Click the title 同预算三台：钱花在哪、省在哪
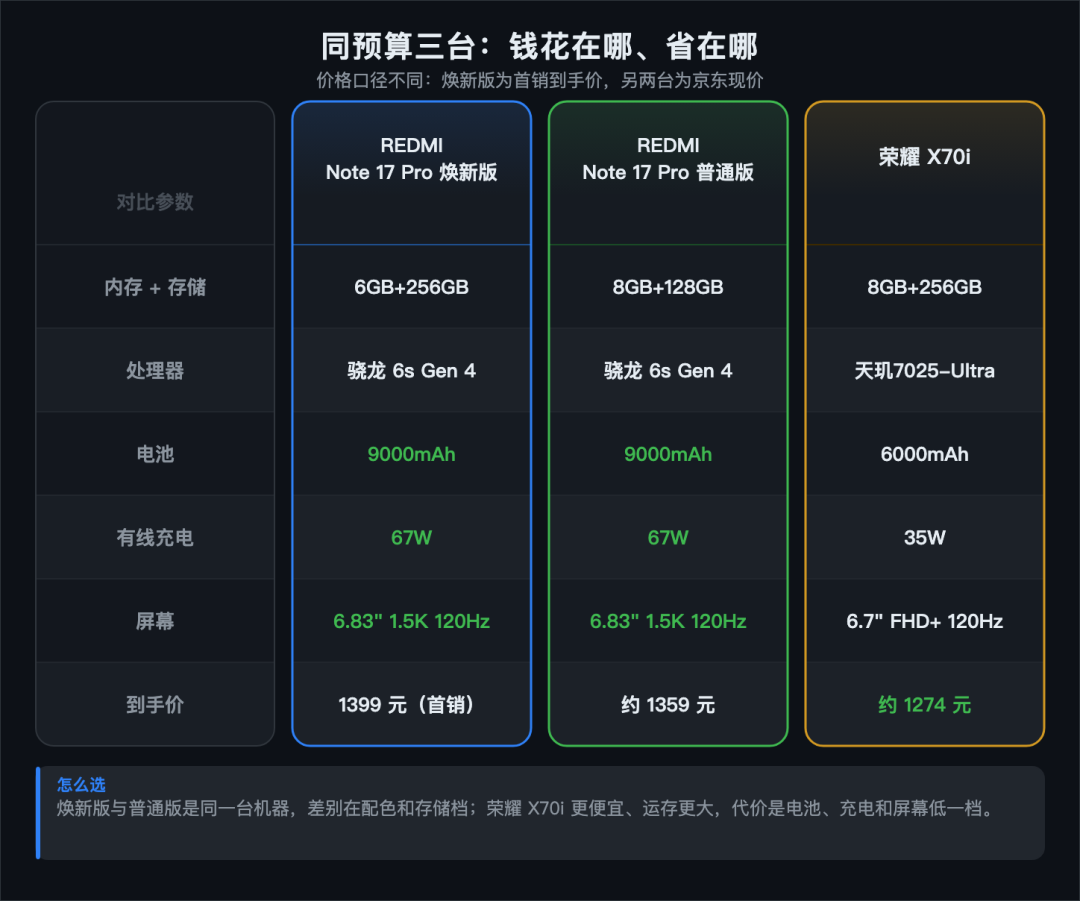Screen dimensions: 1080x901 point(539,47)
